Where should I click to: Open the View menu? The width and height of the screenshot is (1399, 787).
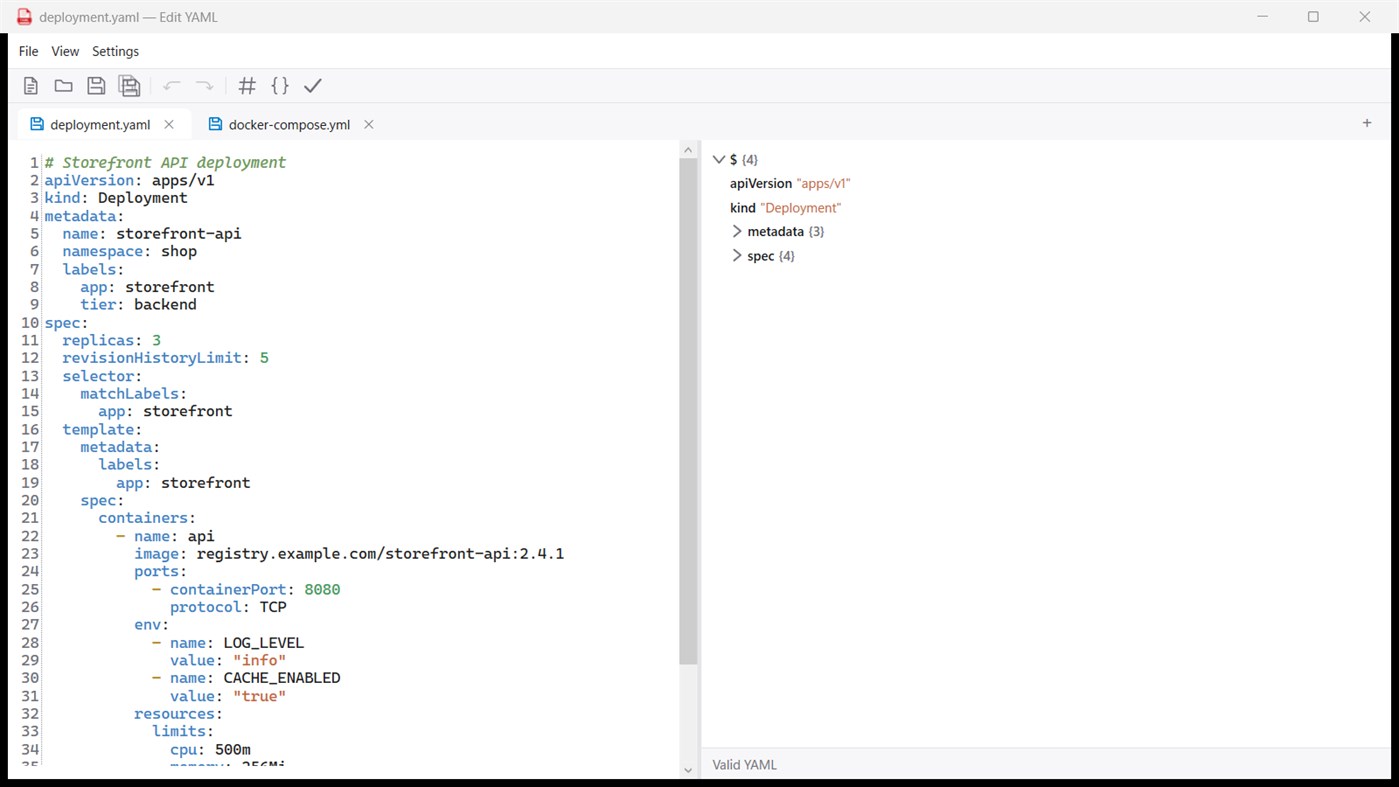[65, 51]
